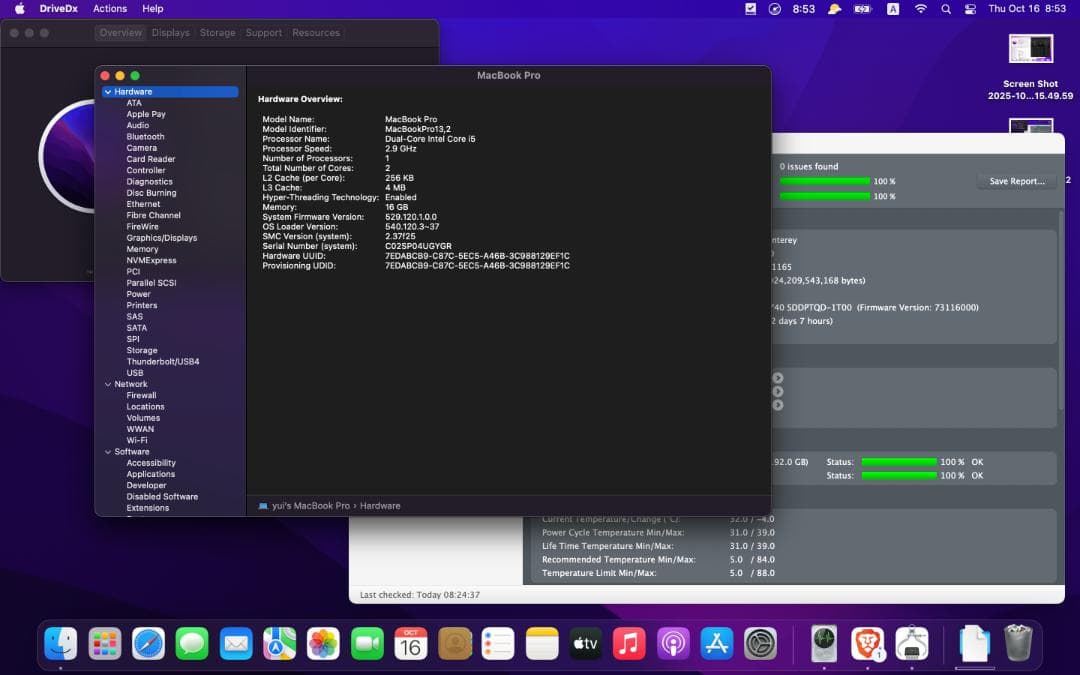Open the Screen Shot thumbnail on the desktop
The width and height of the screenshot is (1080, 675).
pos(1031,48)
